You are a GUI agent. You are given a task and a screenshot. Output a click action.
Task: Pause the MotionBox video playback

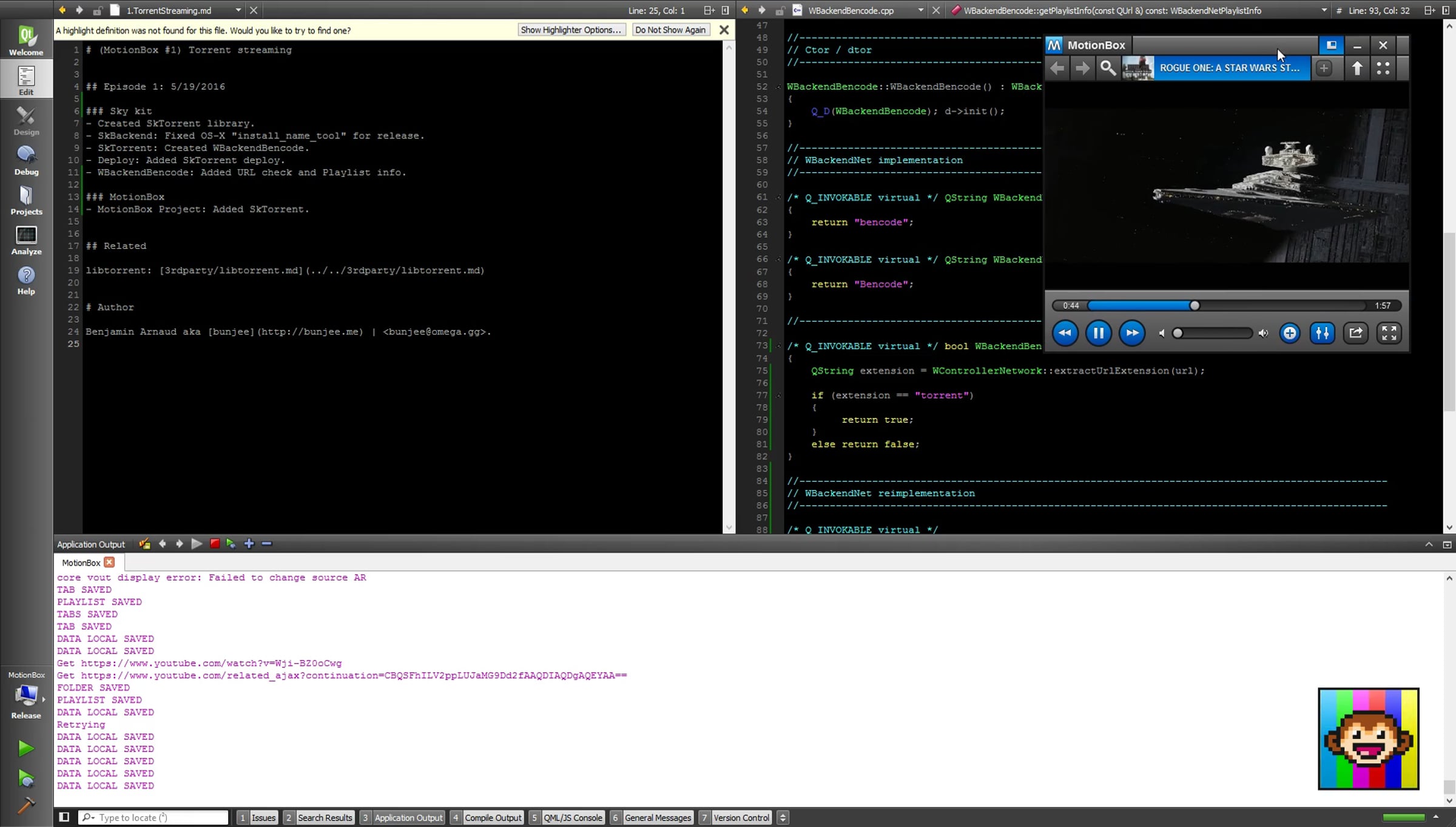tap(1098, 332)
